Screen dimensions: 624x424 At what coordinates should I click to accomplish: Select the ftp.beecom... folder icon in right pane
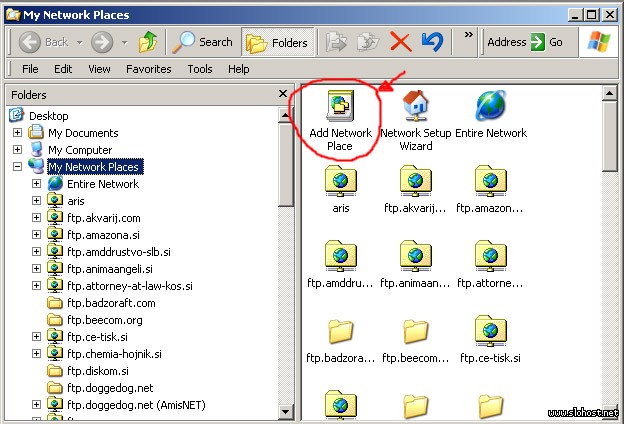pos(415,331)
